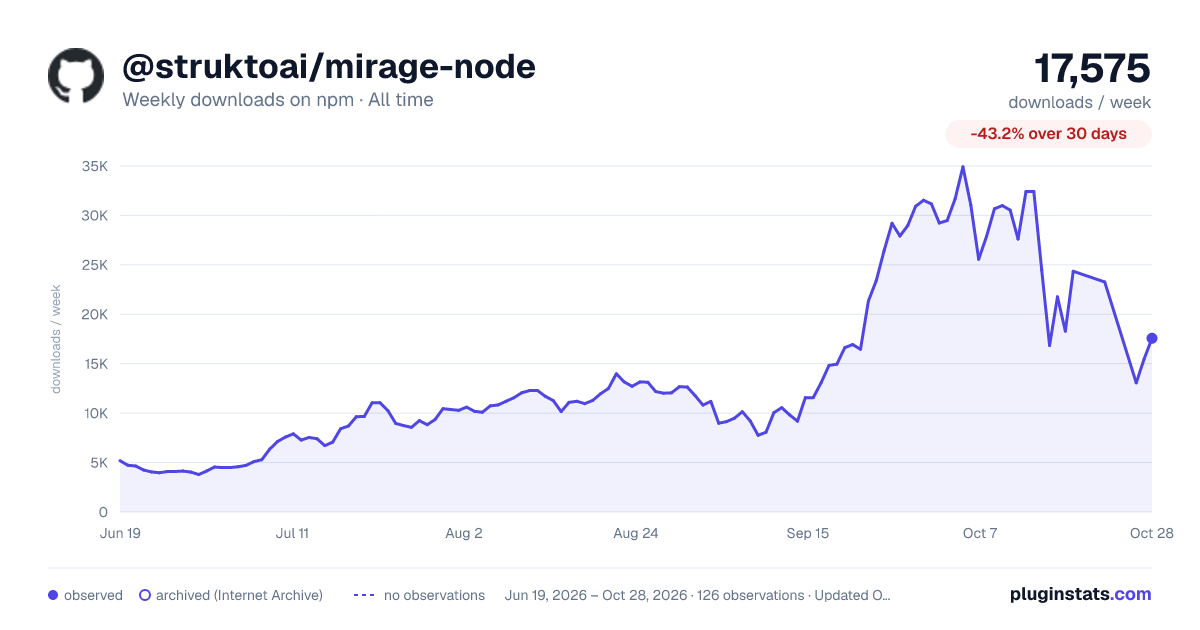The height and width of the screenshot is (630, 1200).
Task: Click the Jun 19 x-axis label
Action: pyautogui.click(x=120, y=533)
